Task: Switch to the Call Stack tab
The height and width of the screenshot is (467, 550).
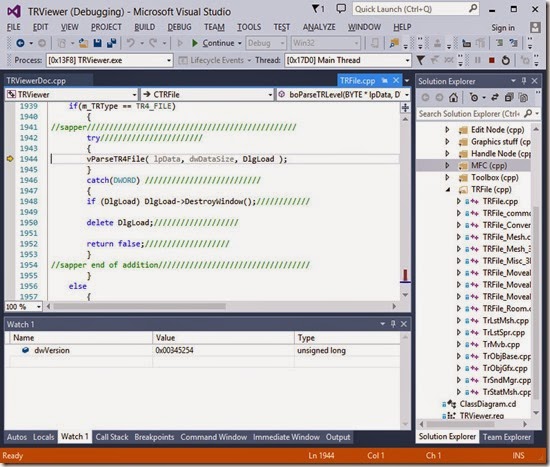Action: point(112,437)
